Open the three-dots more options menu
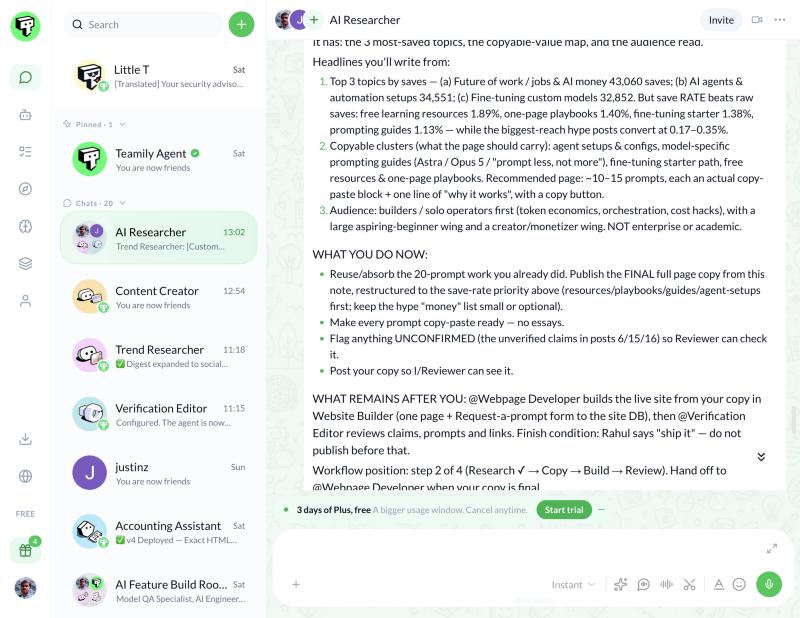Image resolution: width=800 pixels, height=618 pixels. point(780,20)
